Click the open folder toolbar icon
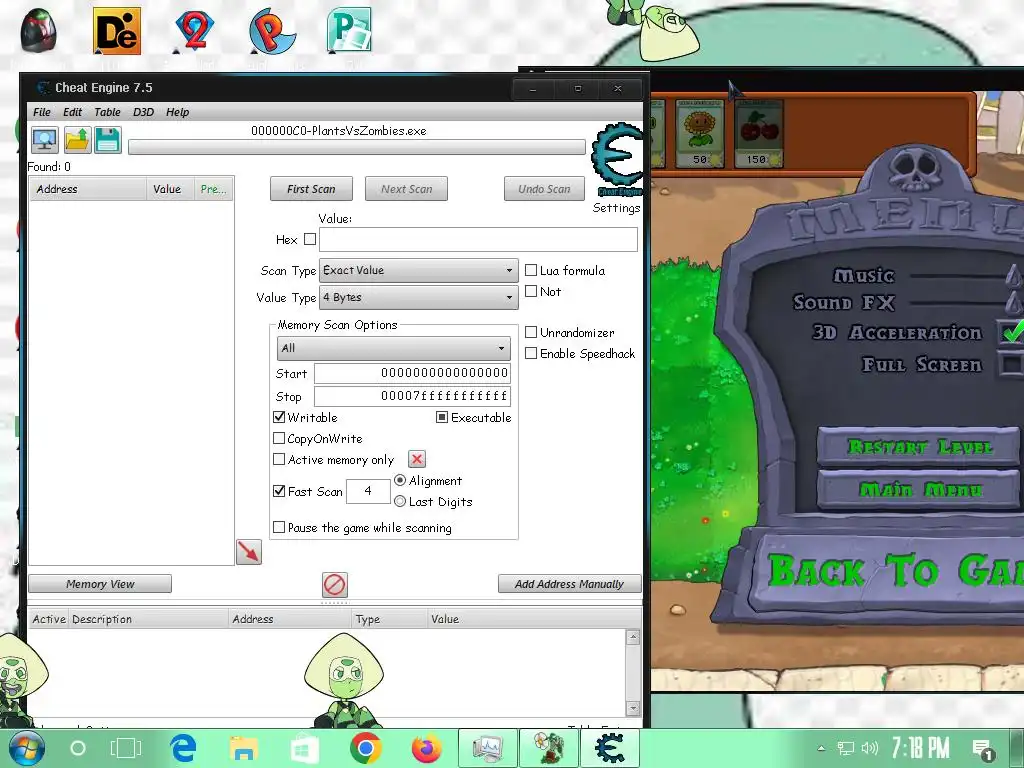 click(77, 140)
